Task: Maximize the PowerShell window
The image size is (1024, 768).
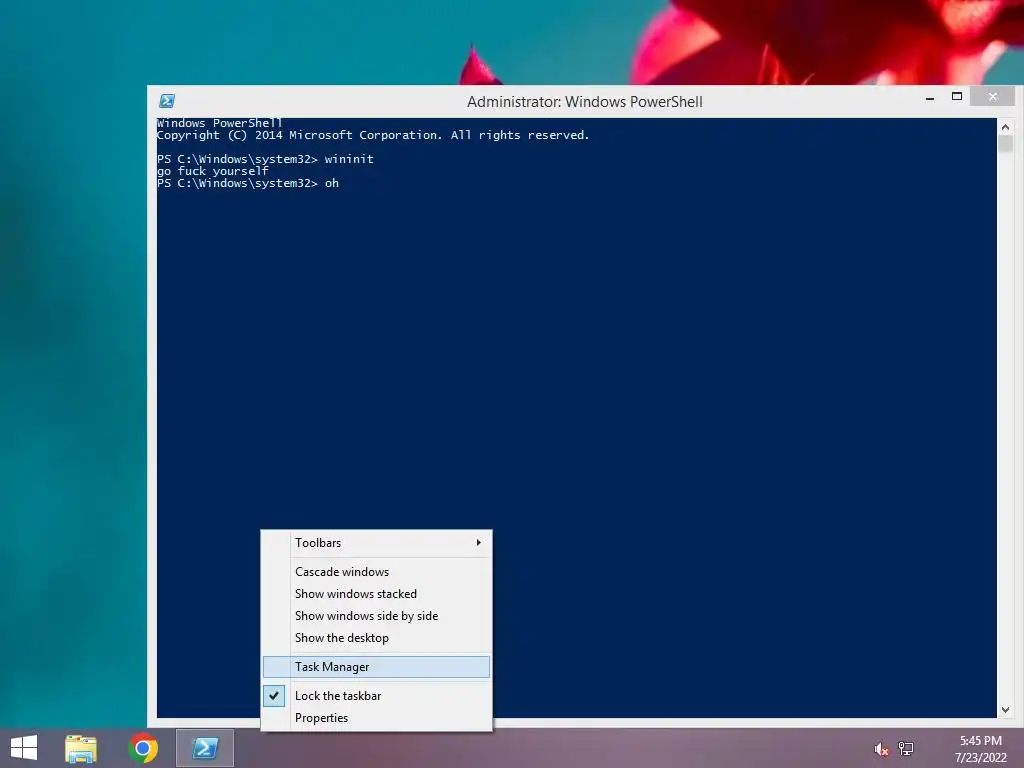Action: tap(957, 97)
